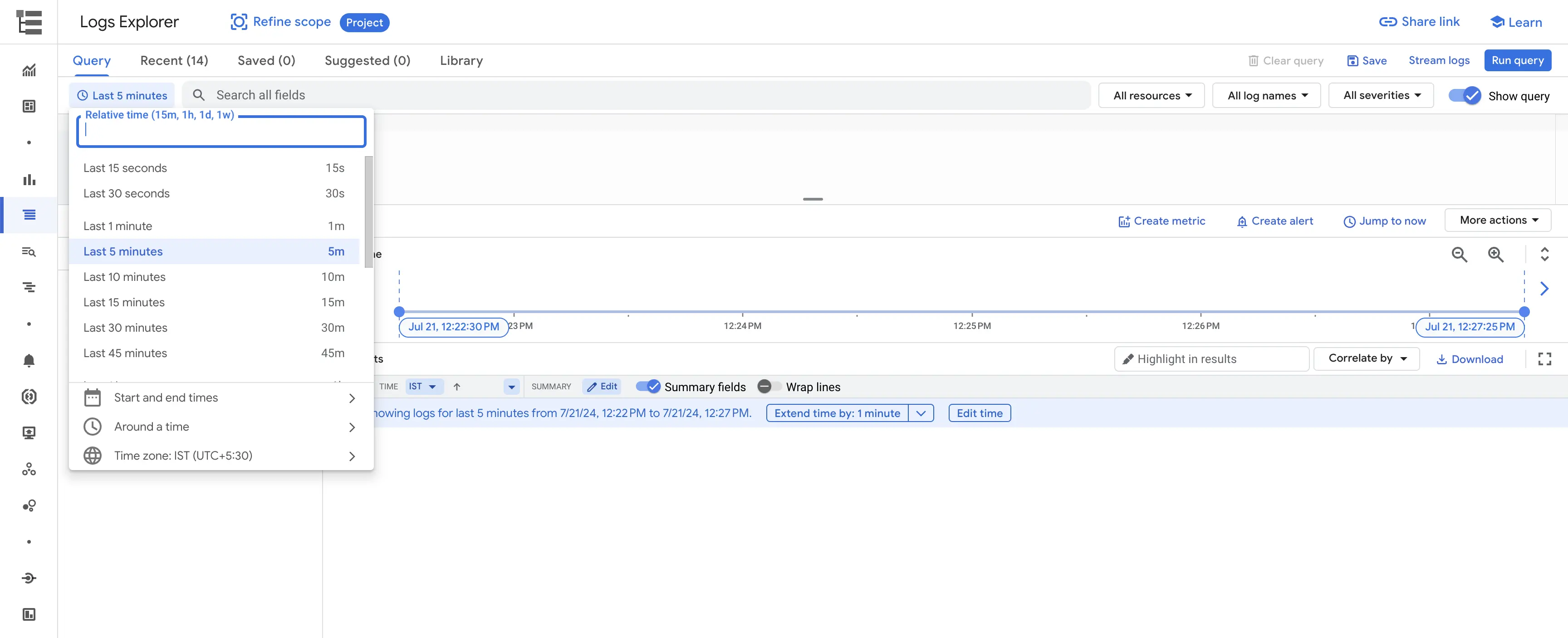Viewport: 1568px width, 638px height.
Task: Select Last 30 seconds option
Action: 214,194
